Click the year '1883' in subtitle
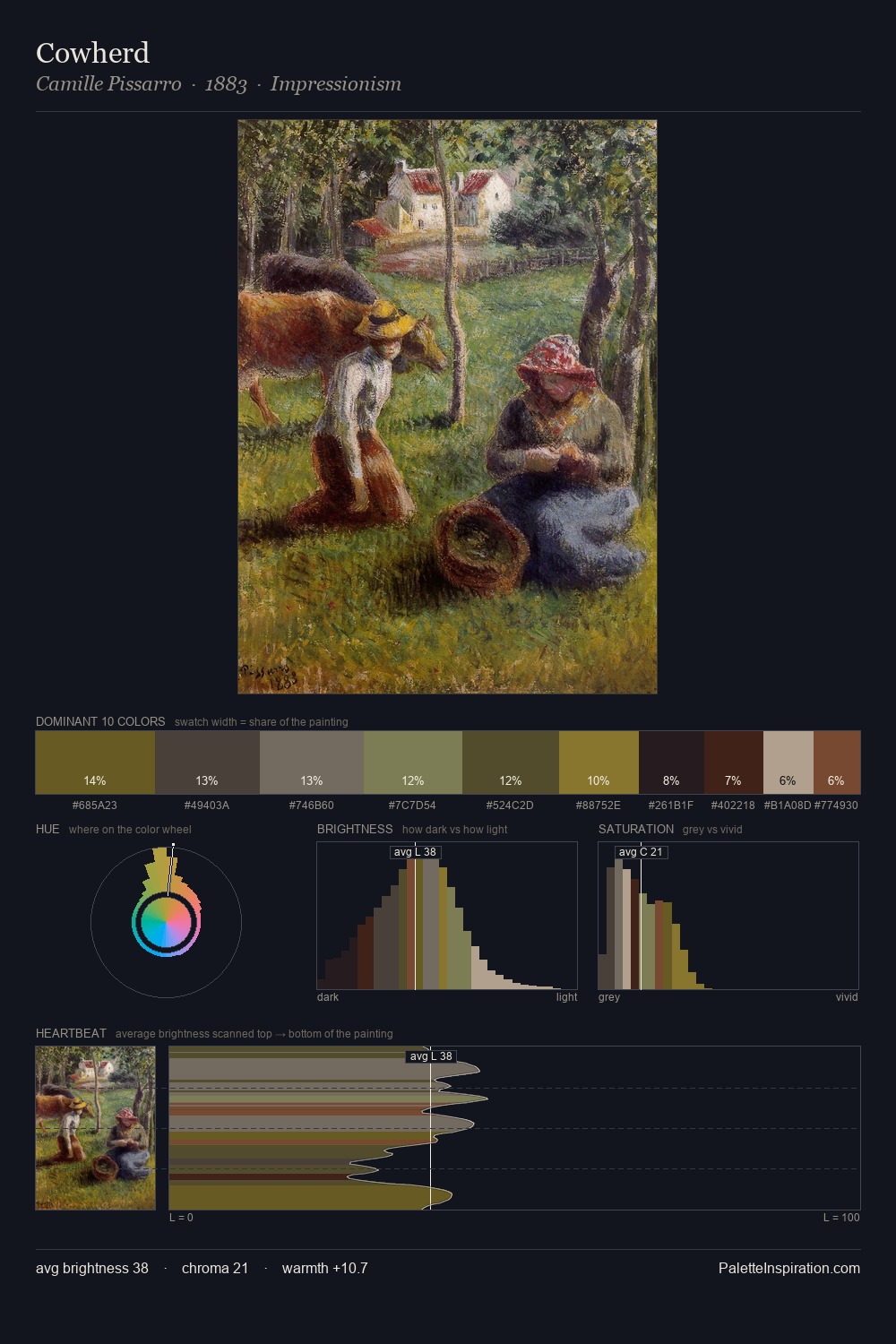Image resolution: width=896 pixels, height=1344 pixels. click(x=226, y=84)
